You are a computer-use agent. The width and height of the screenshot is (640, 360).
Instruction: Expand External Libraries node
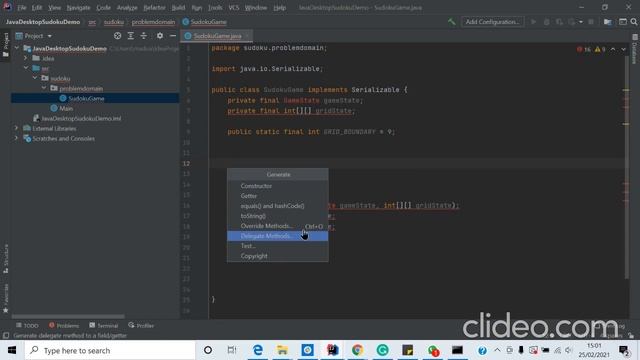[16, 128]
